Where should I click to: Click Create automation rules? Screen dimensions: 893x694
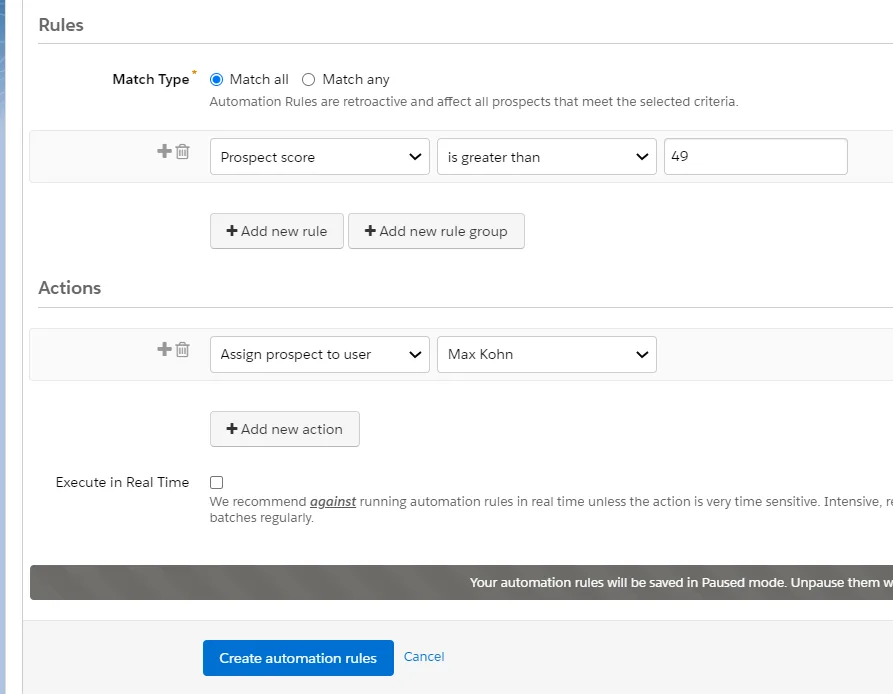tap(298, 658)
